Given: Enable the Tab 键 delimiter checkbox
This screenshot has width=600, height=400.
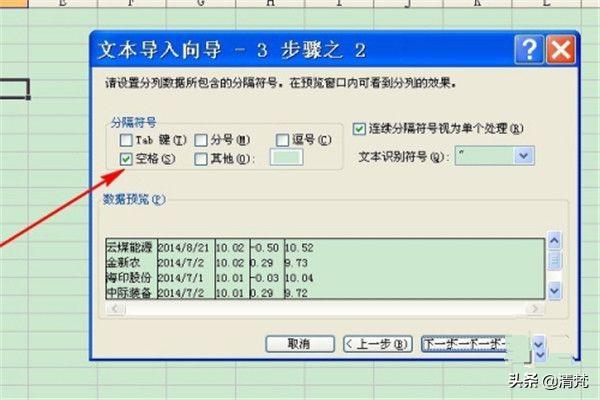Looking at the screenshot, I should [126, 140].
